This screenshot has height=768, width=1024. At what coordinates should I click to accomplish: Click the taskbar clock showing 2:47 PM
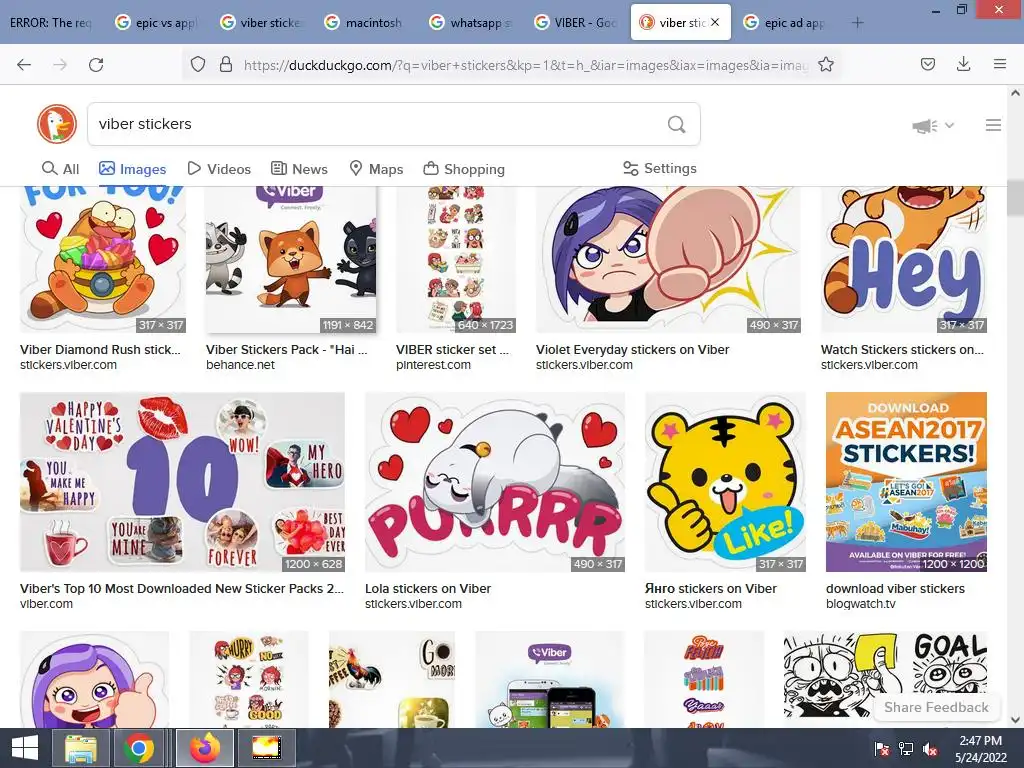point(980,749)
